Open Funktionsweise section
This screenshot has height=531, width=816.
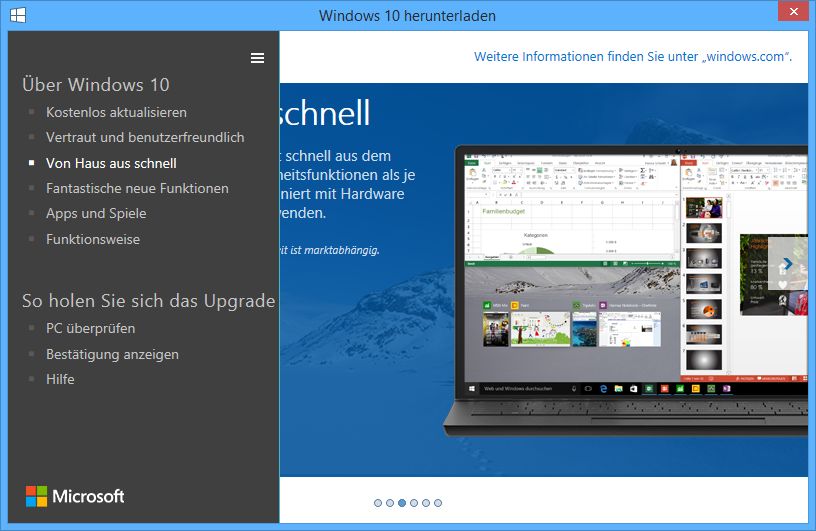point(93,239)
